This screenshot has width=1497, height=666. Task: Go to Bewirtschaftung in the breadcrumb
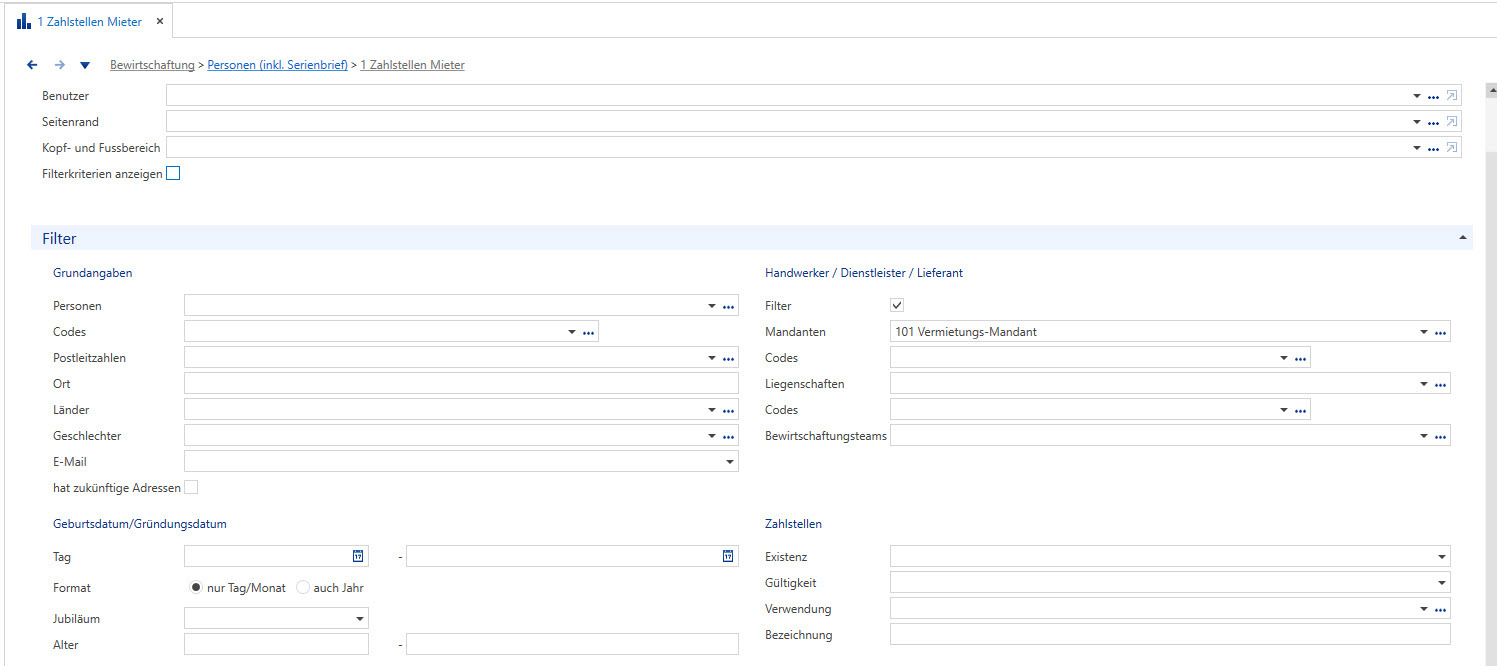[152, 65]
